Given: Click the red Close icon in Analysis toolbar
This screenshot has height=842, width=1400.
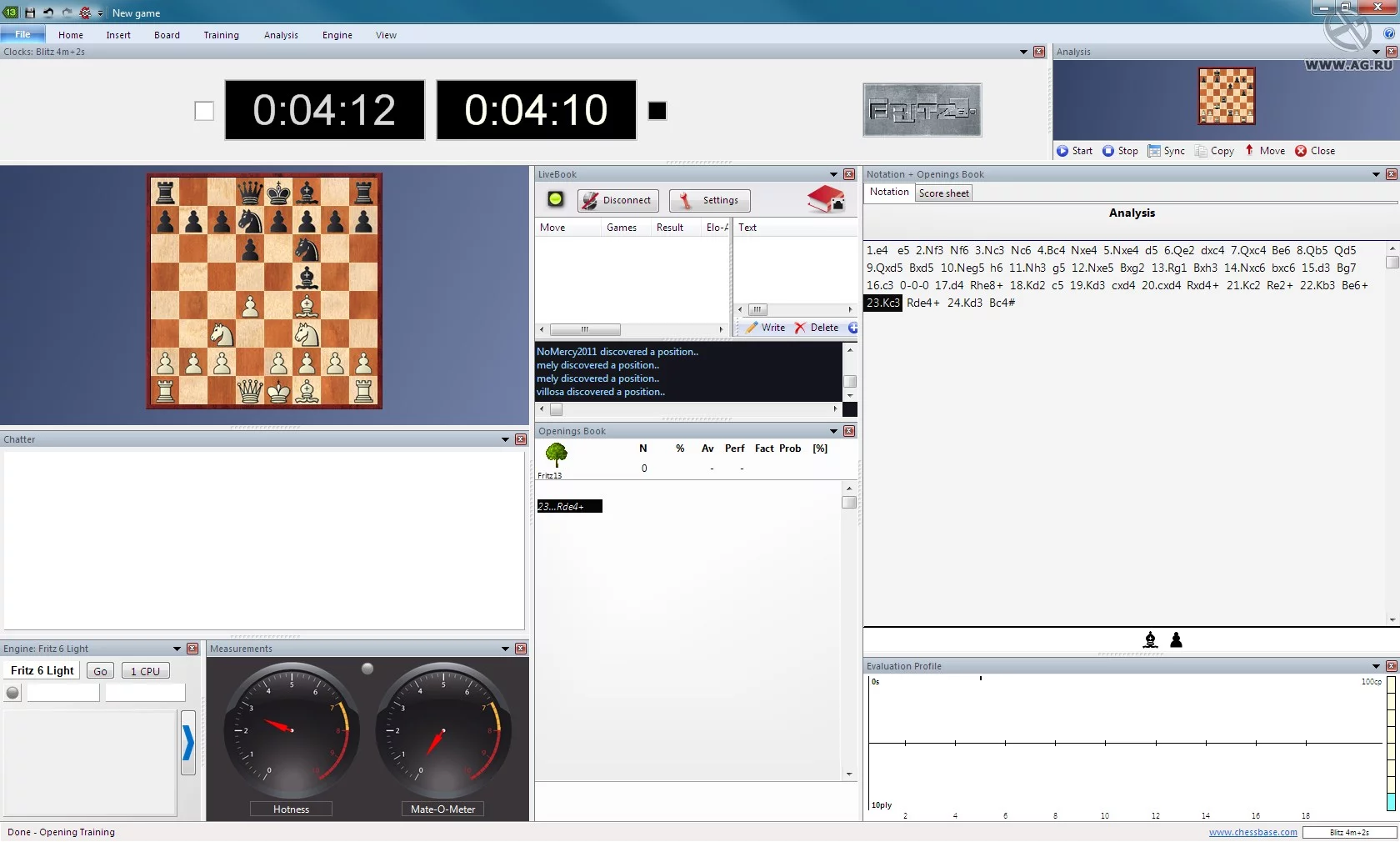Looking at the screenshot, I should click(x=1301, y=151).
